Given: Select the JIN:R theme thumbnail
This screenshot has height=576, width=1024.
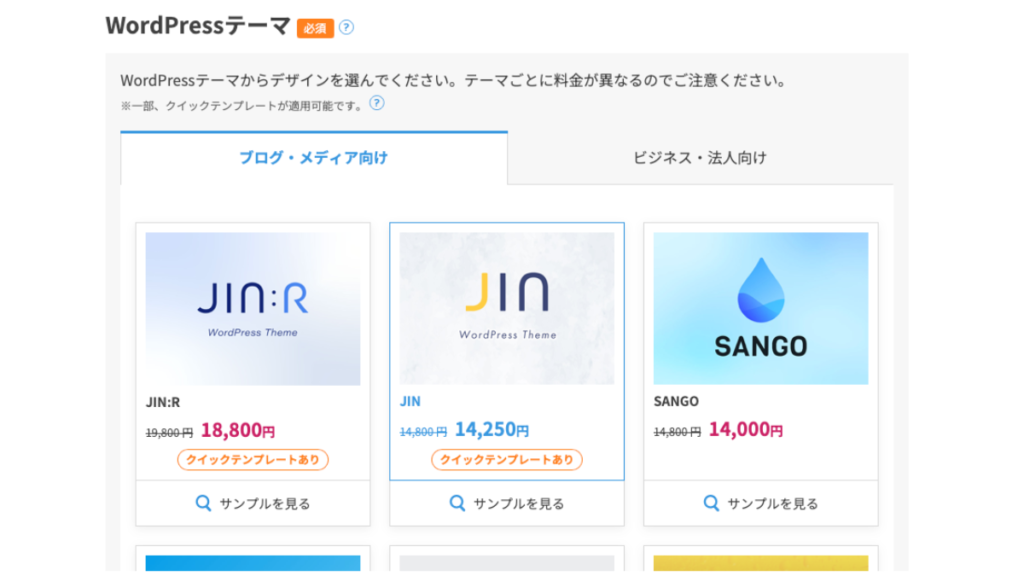Looking at the screenshot, I should 253,309.
